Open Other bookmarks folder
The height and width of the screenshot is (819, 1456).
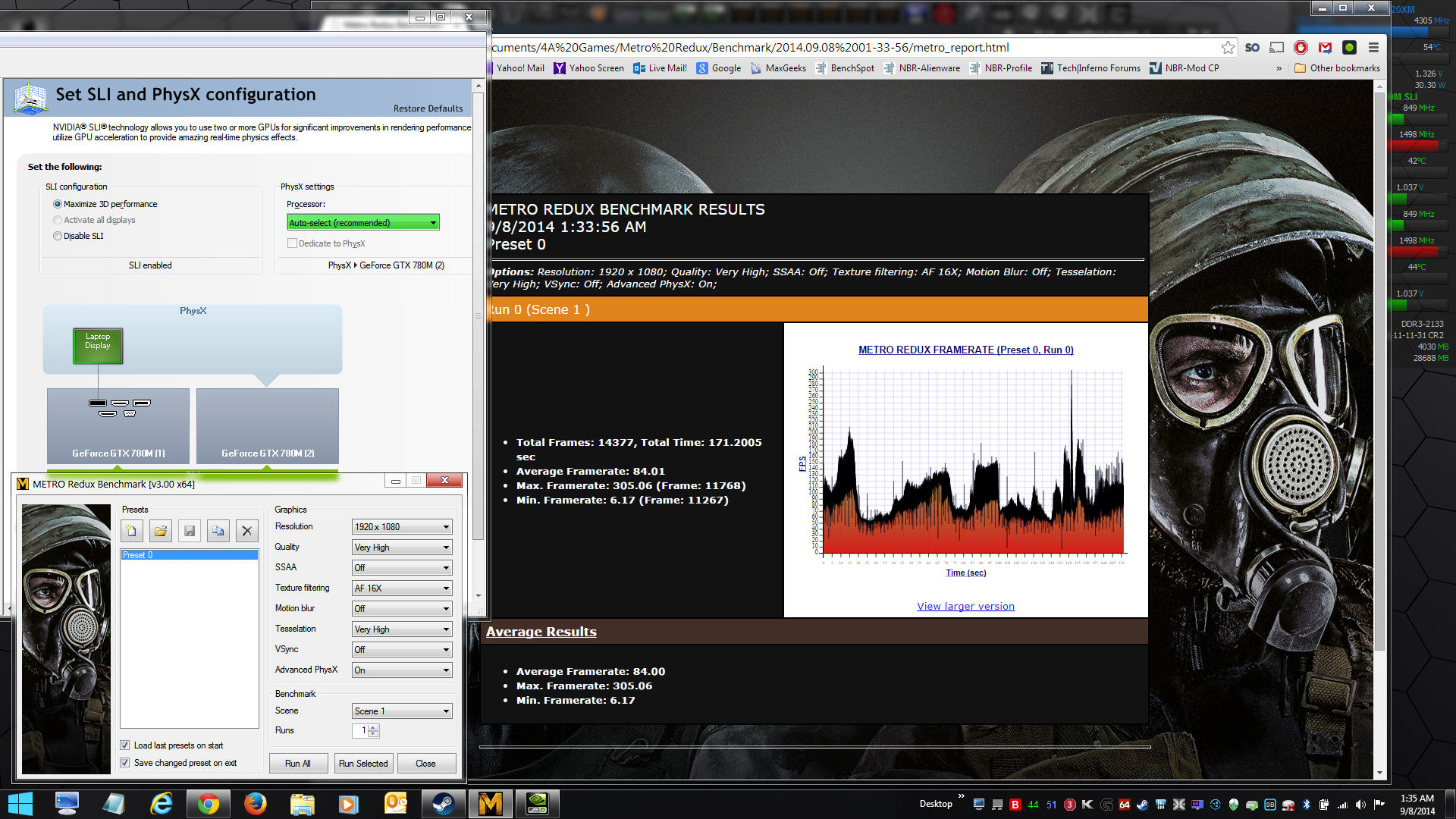tap(1338, 68)
